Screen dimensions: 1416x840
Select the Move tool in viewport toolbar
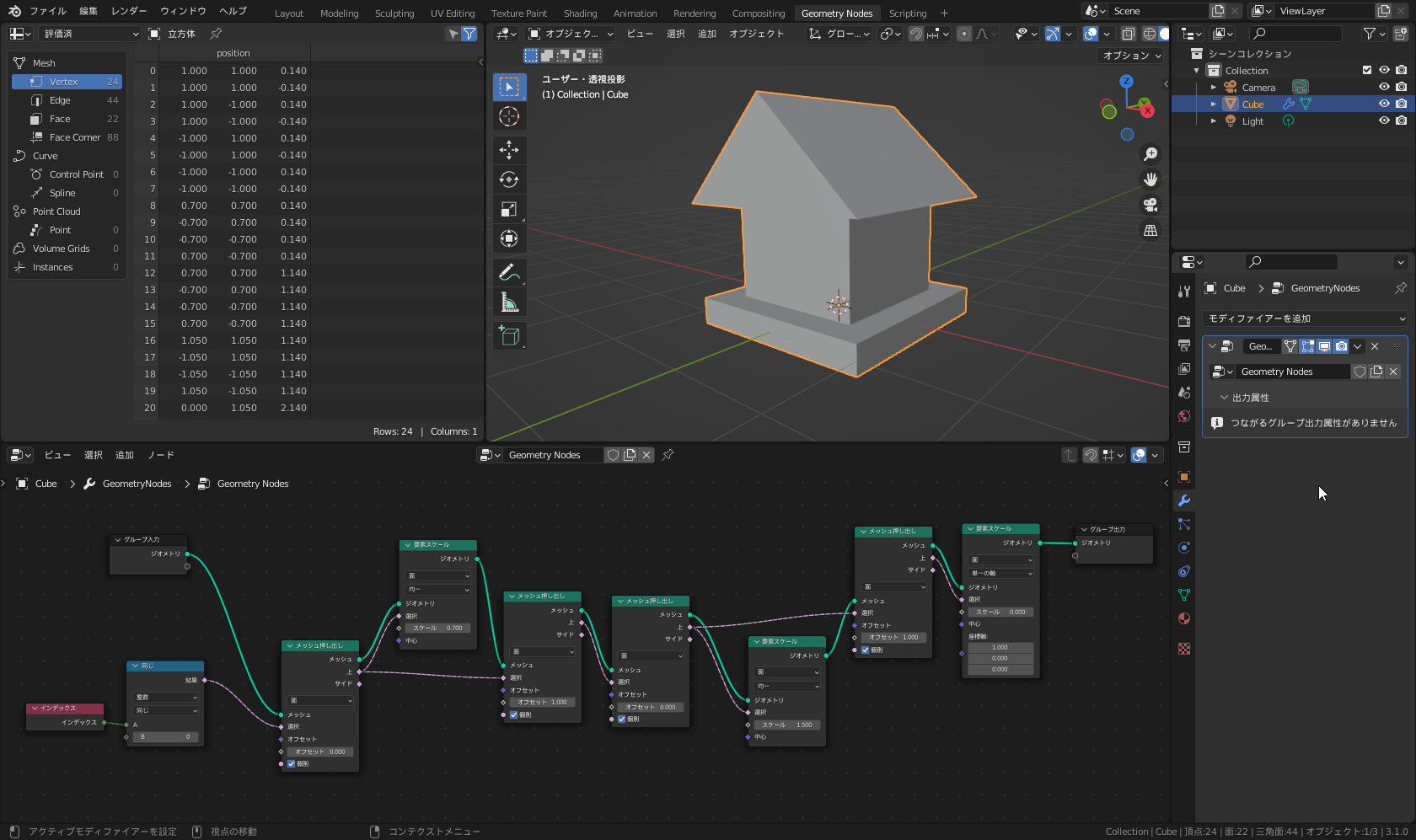coord(509,150)
